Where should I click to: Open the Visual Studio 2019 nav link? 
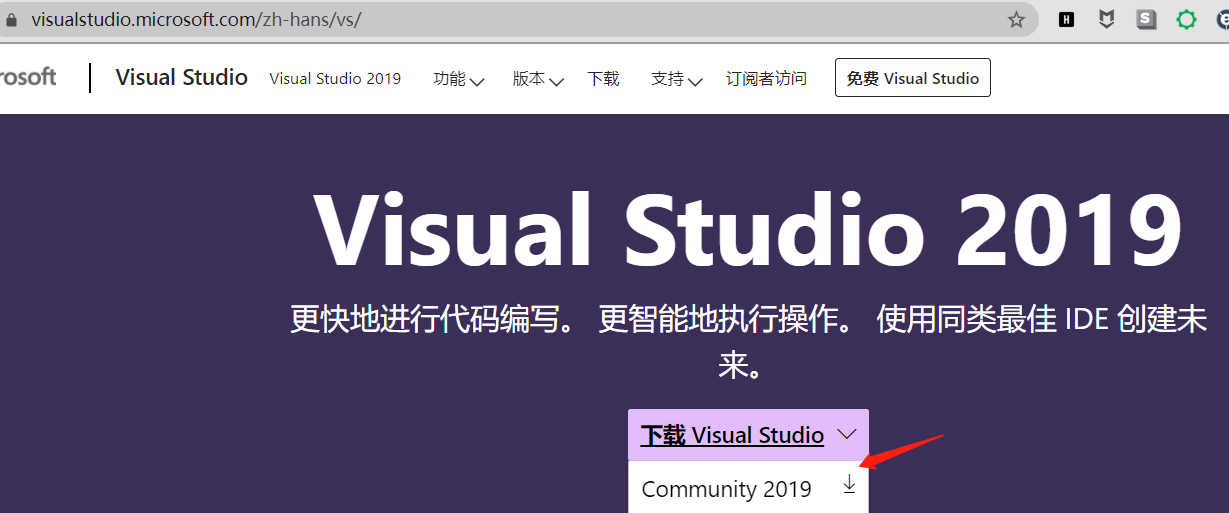point(335,79)
